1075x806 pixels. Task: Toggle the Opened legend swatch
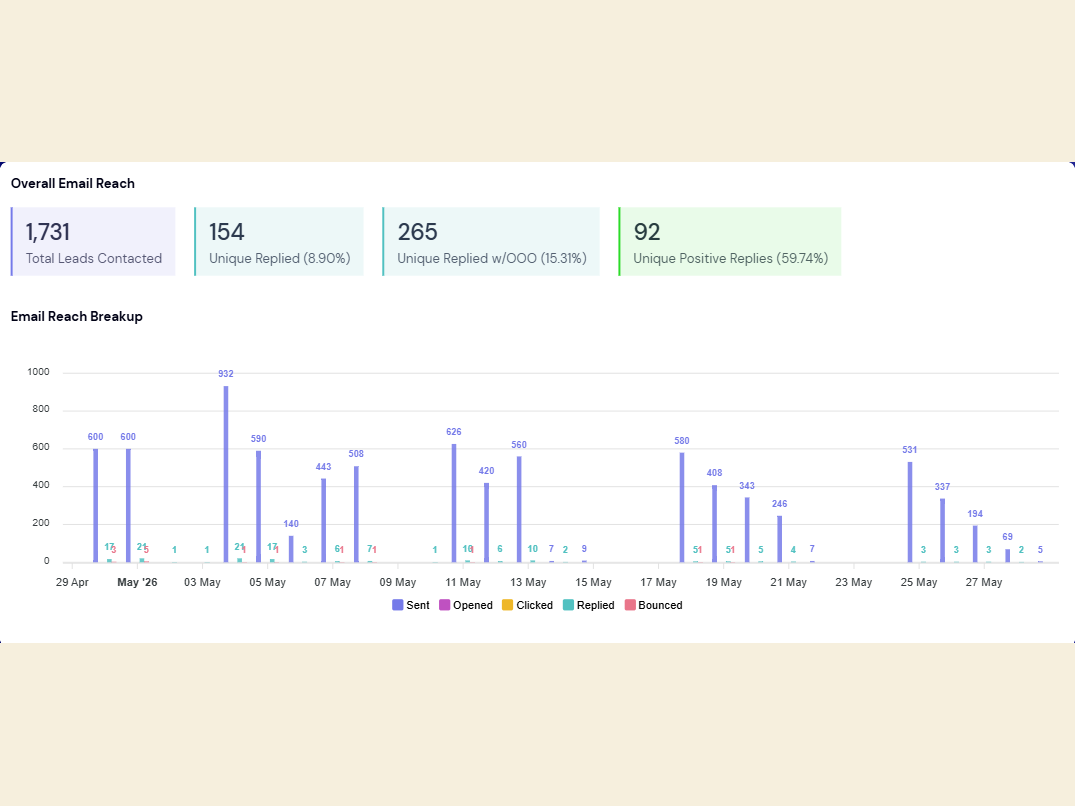click(444, 605)
